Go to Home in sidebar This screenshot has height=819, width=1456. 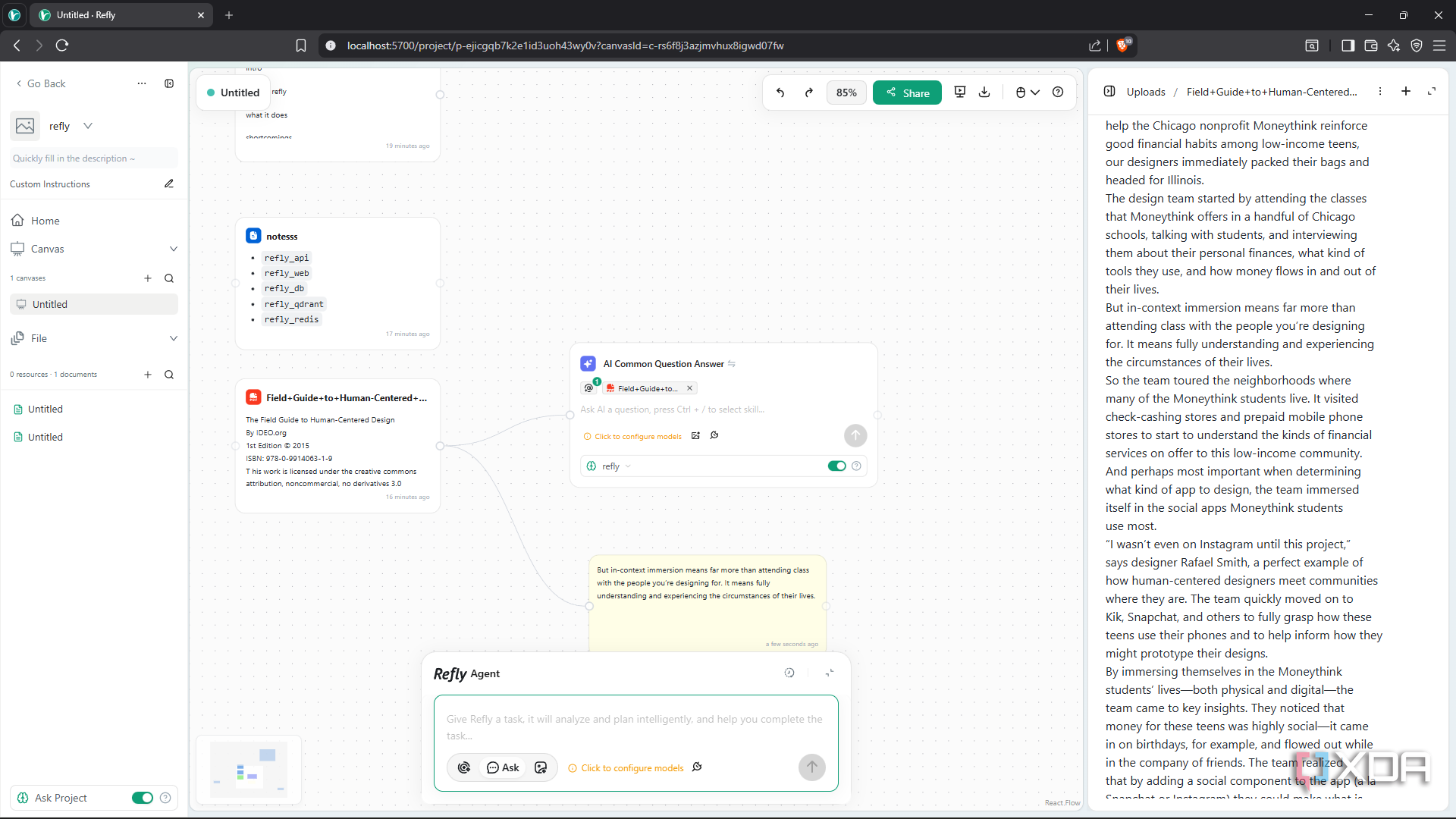click(x=45, y=221)
